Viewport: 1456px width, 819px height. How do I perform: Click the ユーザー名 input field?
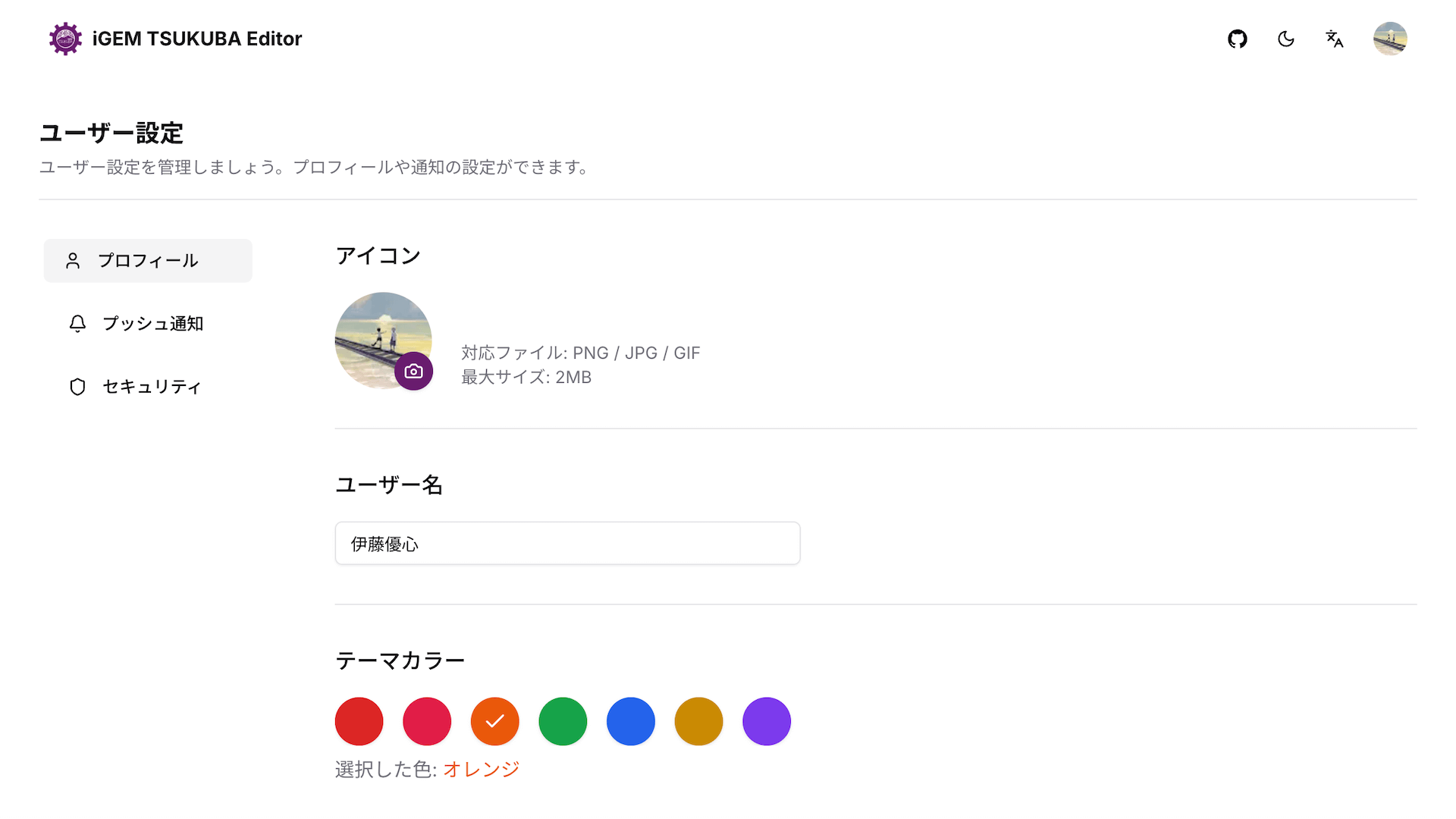(567, 543)
